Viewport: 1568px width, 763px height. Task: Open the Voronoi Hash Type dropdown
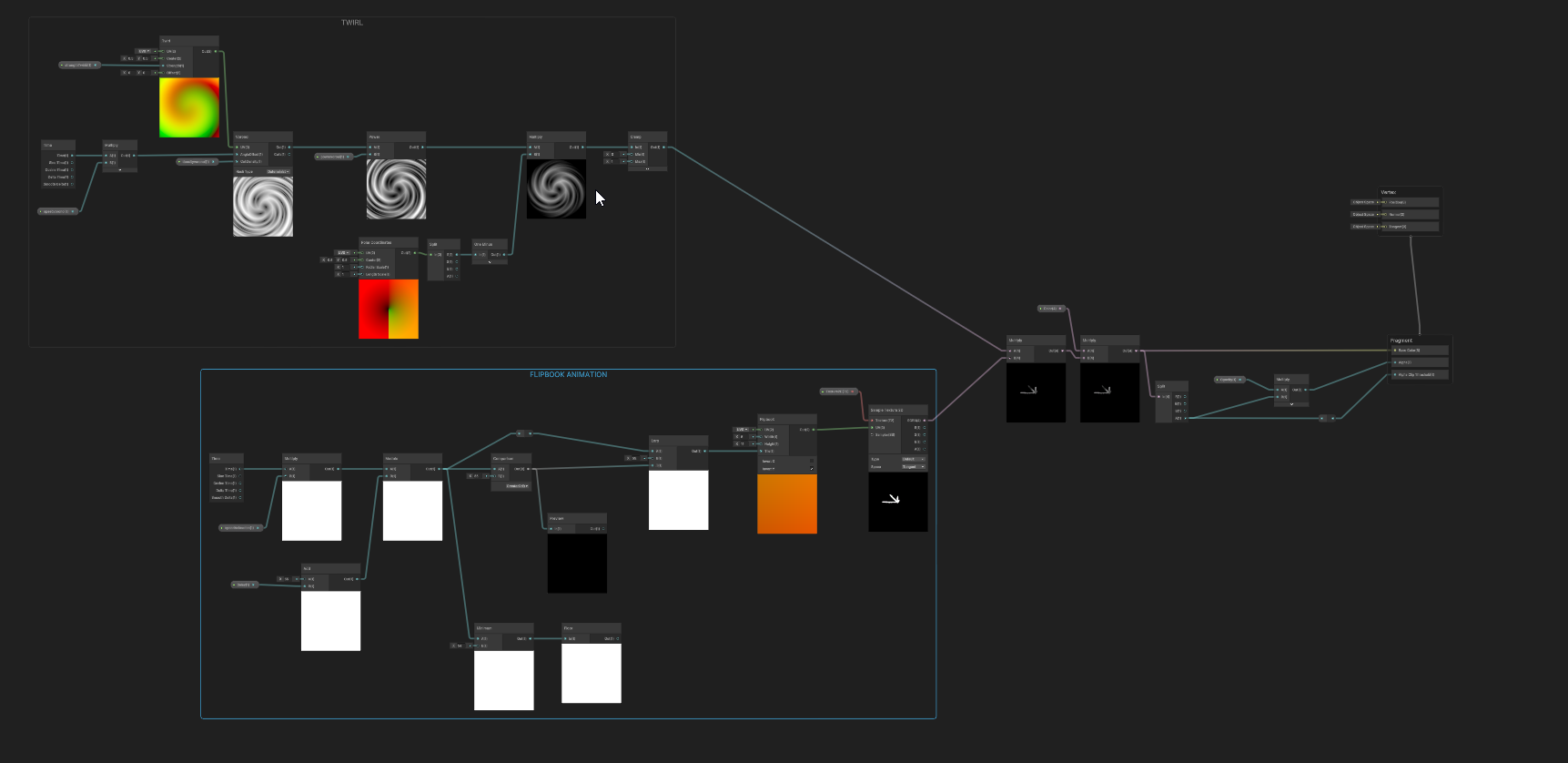click(278, 171)
